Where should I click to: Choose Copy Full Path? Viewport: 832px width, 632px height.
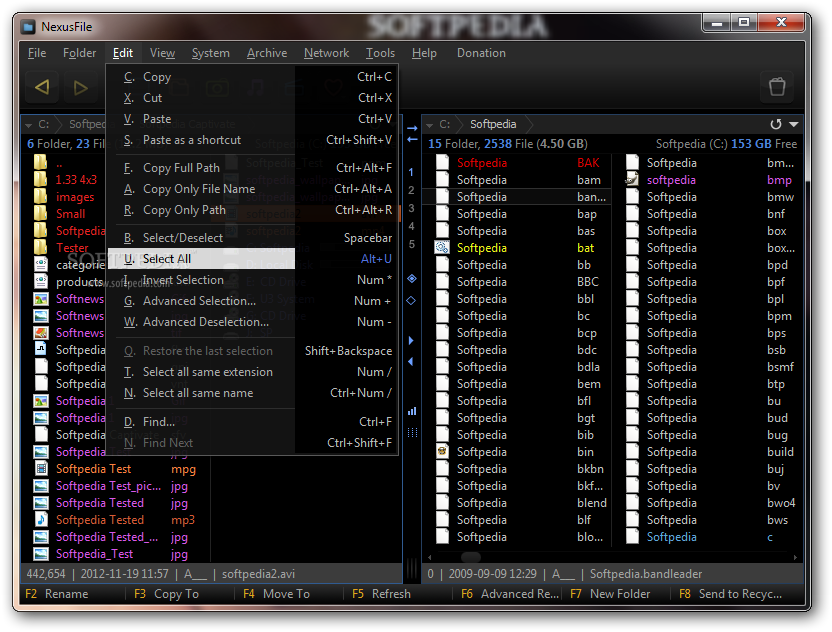click(253, 168)
